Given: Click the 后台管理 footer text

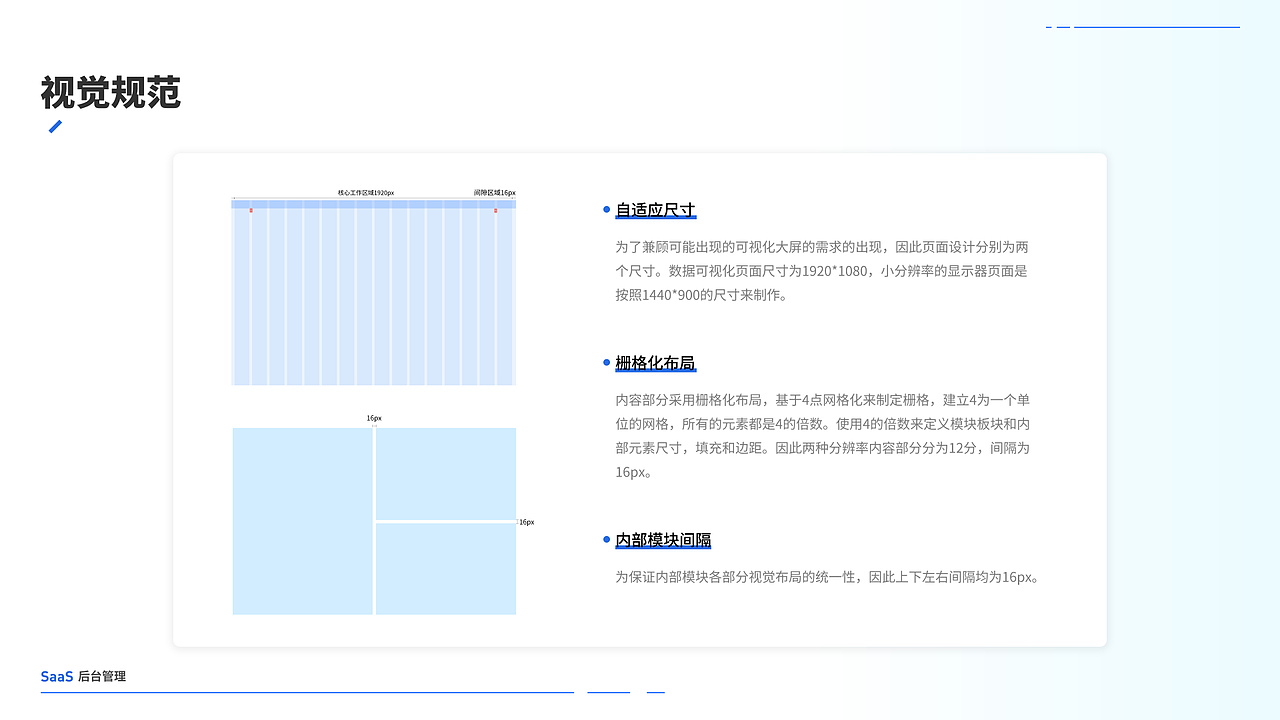Looking at the screenshot, I should 102,677.
